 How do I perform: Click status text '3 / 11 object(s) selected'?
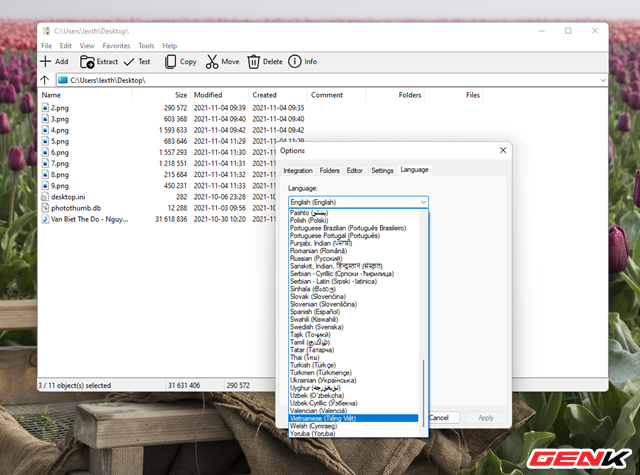pos(74,385)
